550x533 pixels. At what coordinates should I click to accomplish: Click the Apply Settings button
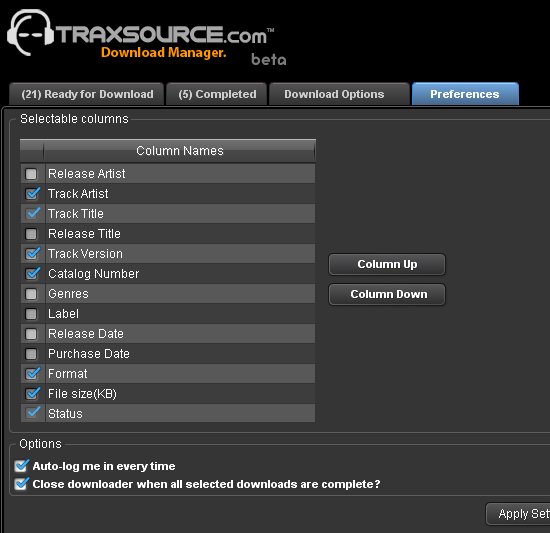point(518,514)
